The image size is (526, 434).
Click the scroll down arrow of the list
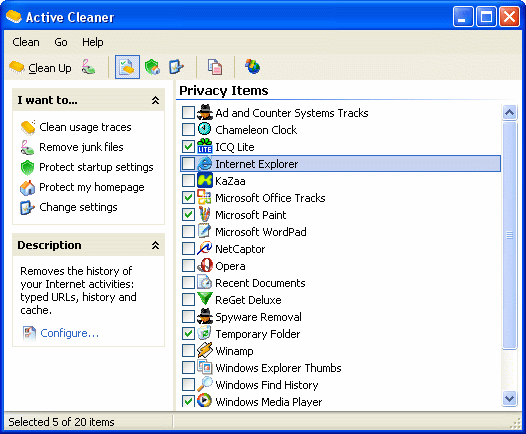(510, 398)
